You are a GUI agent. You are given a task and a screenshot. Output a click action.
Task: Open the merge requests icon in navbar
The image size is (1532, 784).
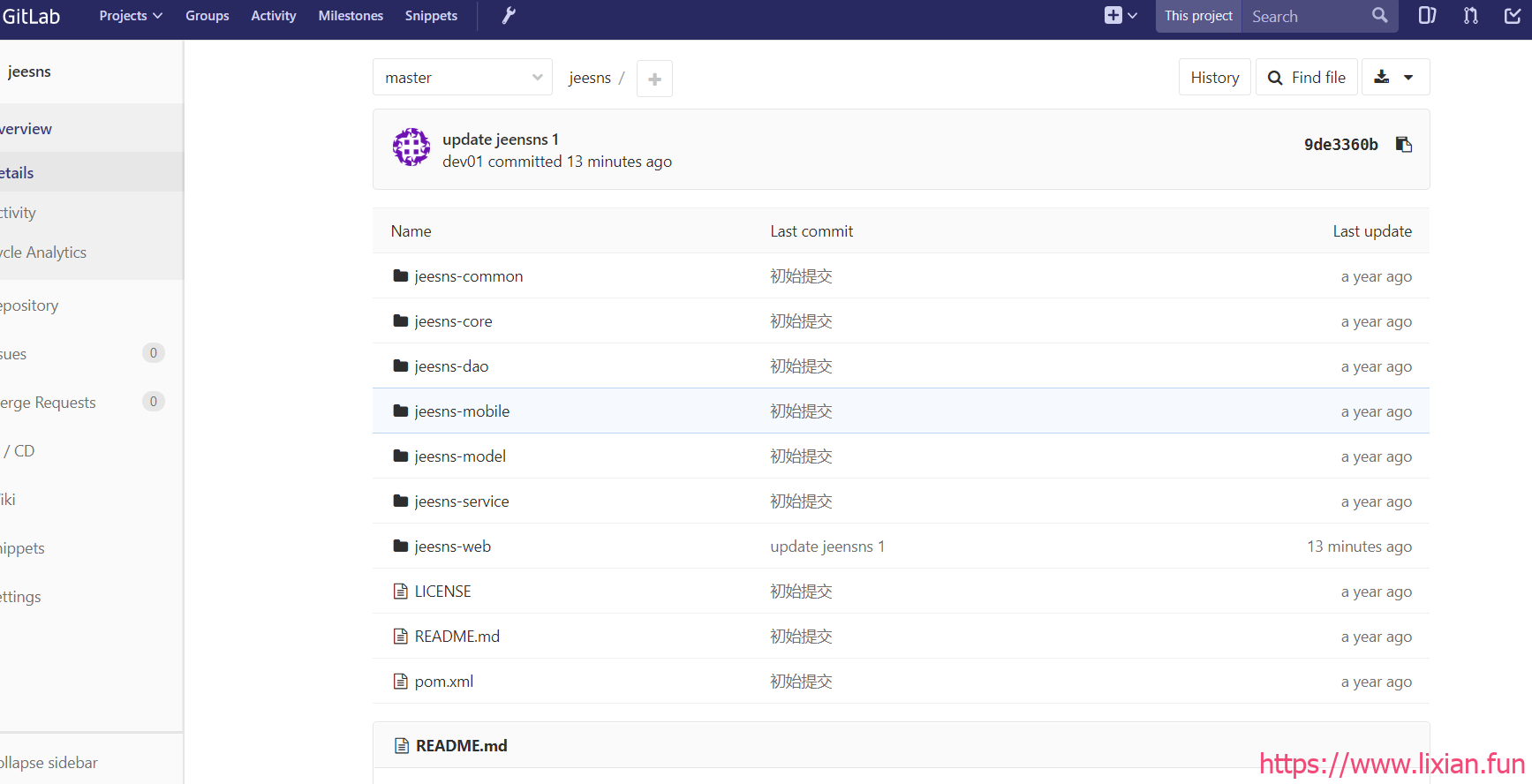[1470, 16]
